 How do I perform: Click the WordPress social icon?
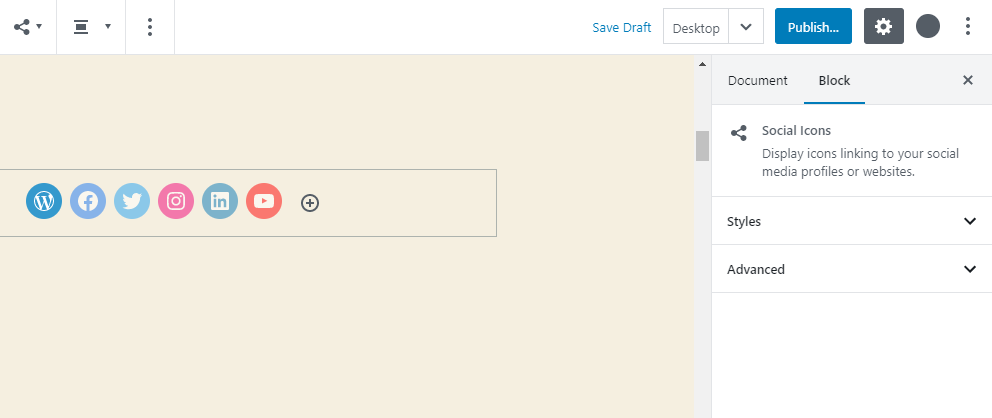click(44, 201)
